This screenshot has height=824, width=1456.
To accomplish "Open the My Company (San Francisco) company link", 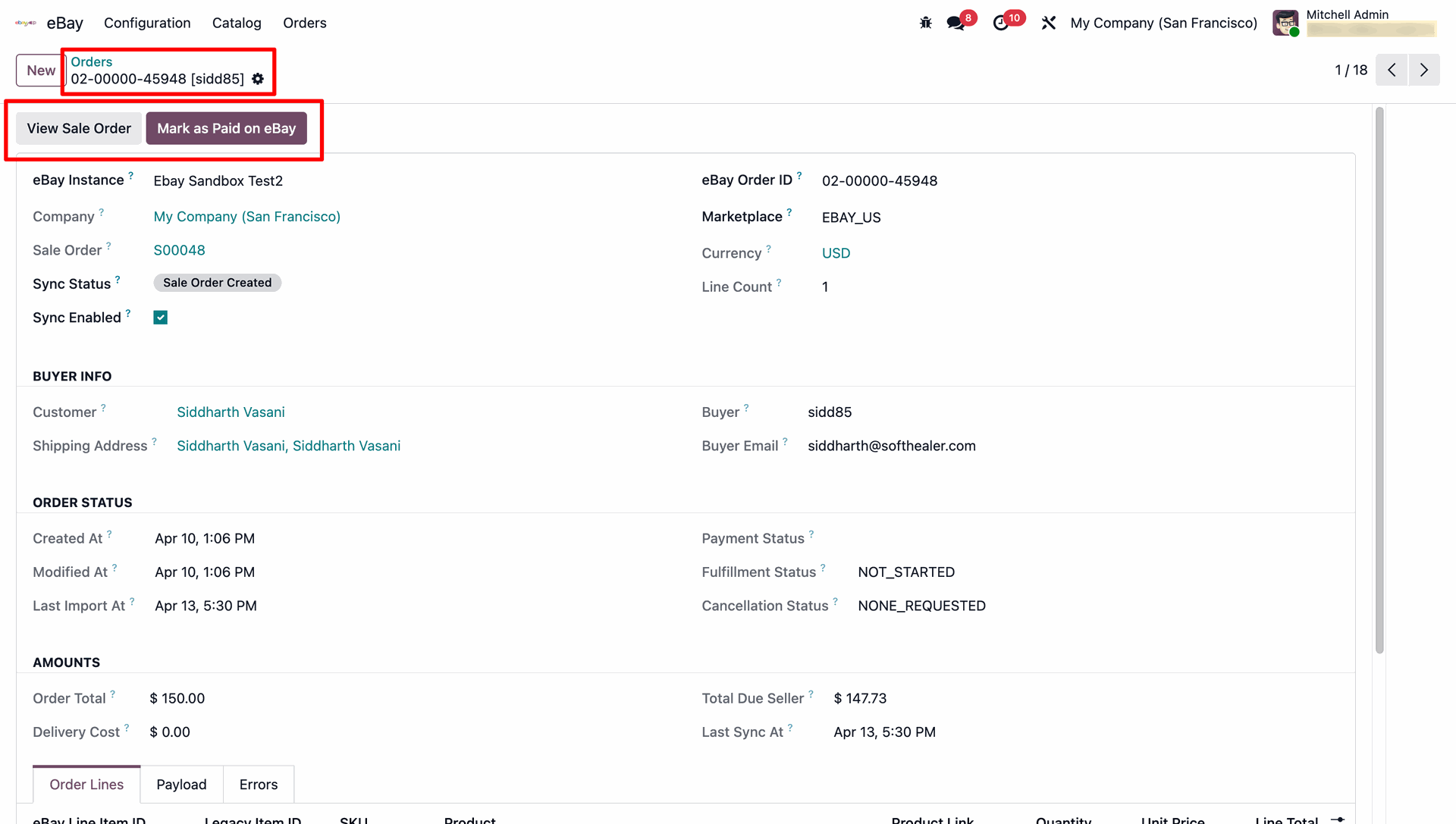I will (247, 217).
